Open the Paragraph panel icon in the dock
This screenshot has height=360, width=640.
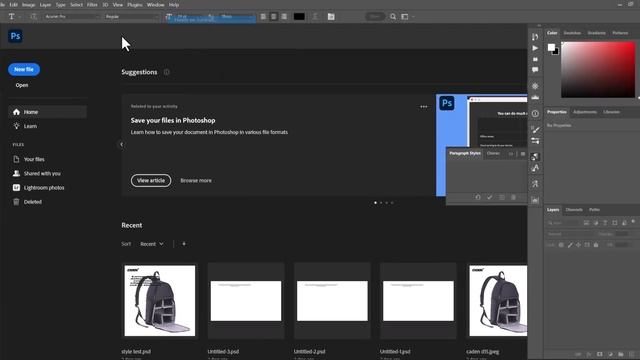point(535,184)
